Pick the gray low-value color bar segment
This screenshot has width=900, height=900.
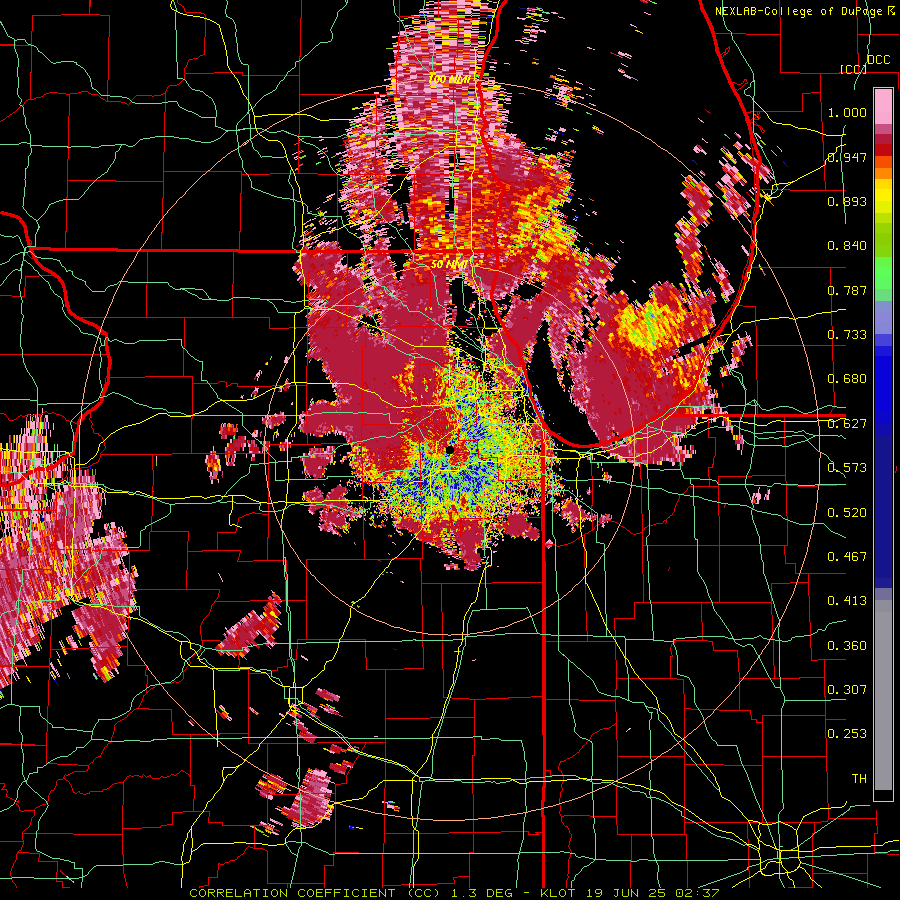coord(883,695)
